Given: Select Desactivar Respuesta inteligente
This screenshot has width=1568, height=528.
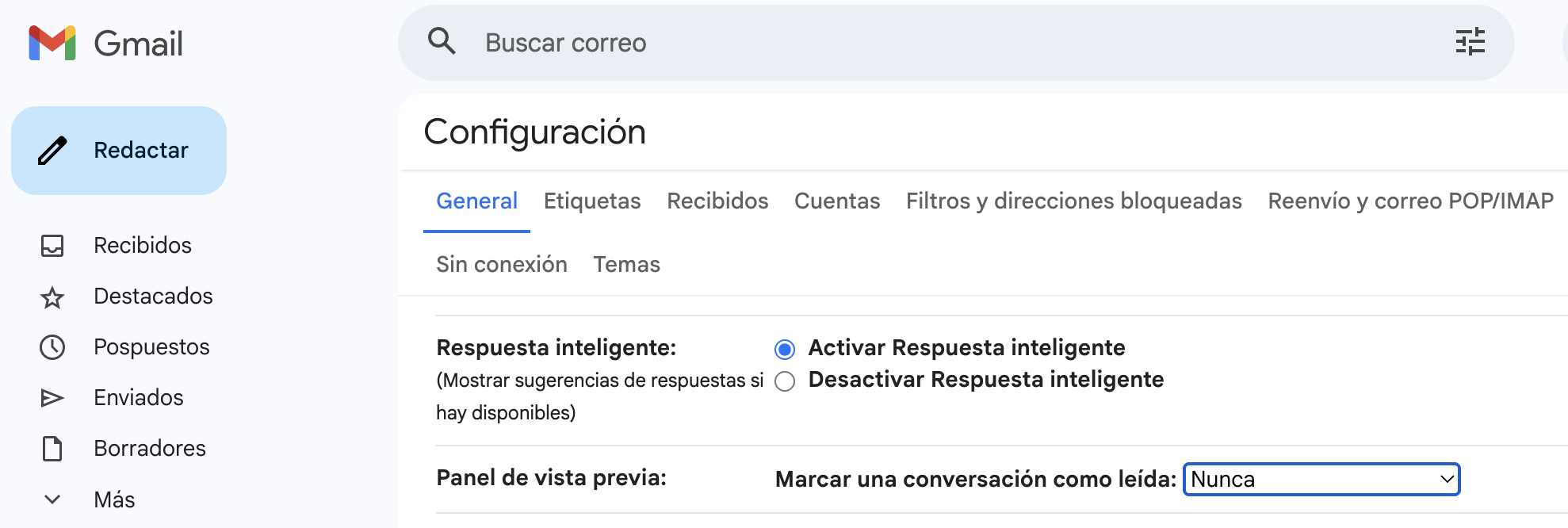Looking at the screenshot, I should point(784,381).
